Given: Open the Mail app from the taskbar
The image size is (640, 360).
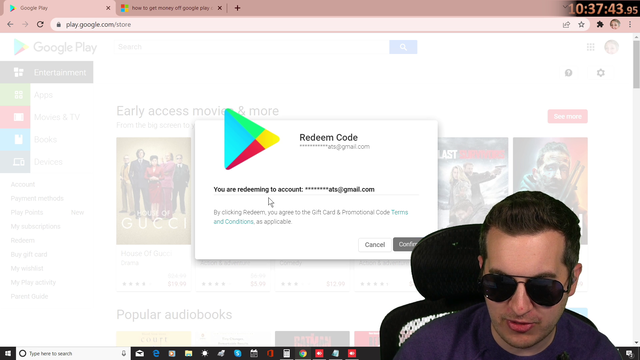Looking at the screenshot, I should point(140,353).
